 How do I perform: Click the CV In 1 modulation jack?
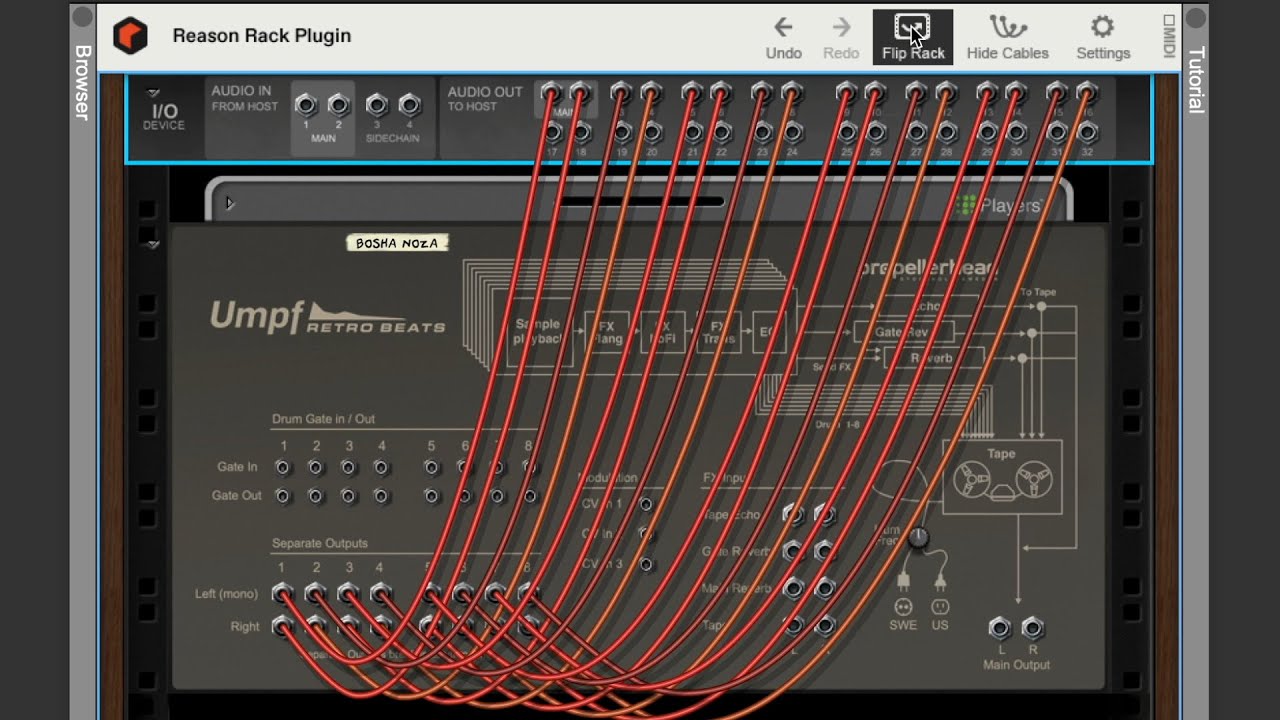point(646,505)
